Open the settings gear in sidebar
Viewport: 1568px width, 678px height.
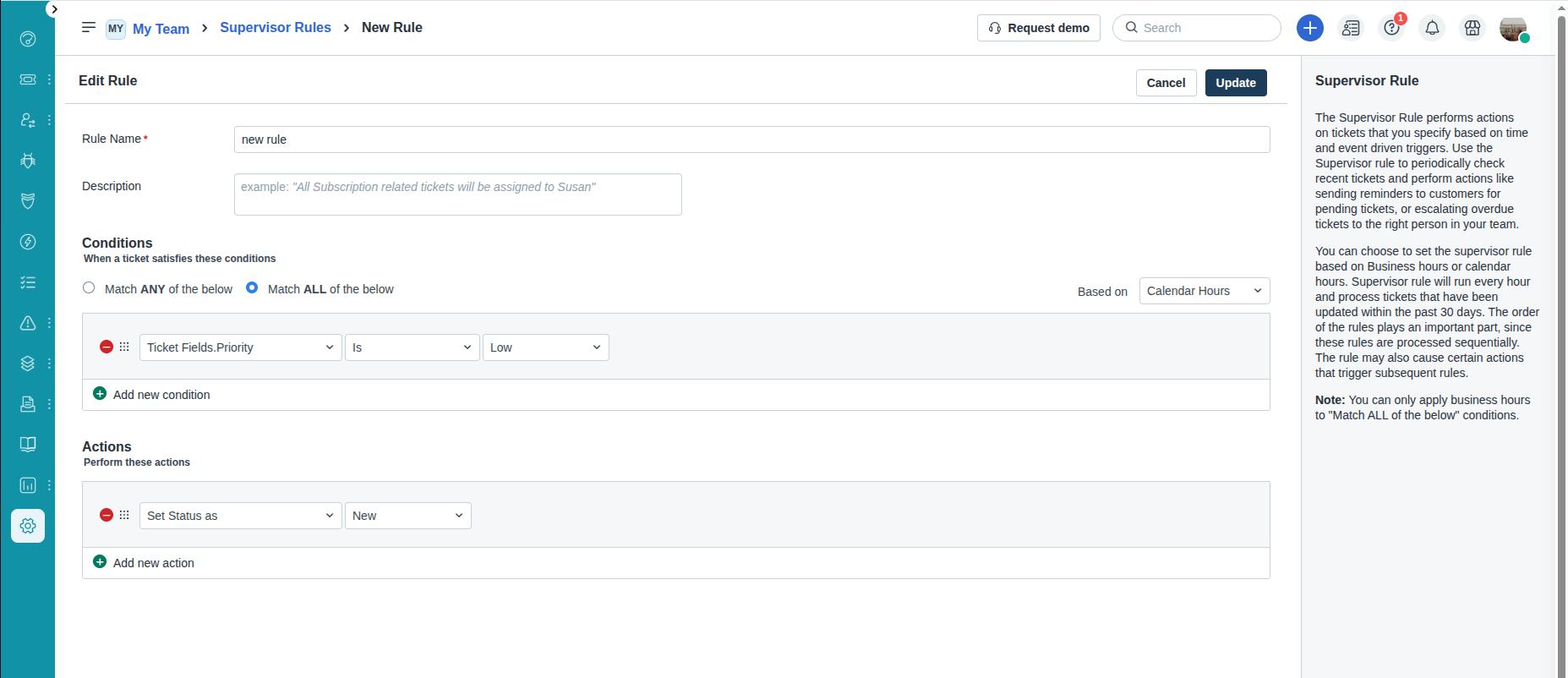28,526
